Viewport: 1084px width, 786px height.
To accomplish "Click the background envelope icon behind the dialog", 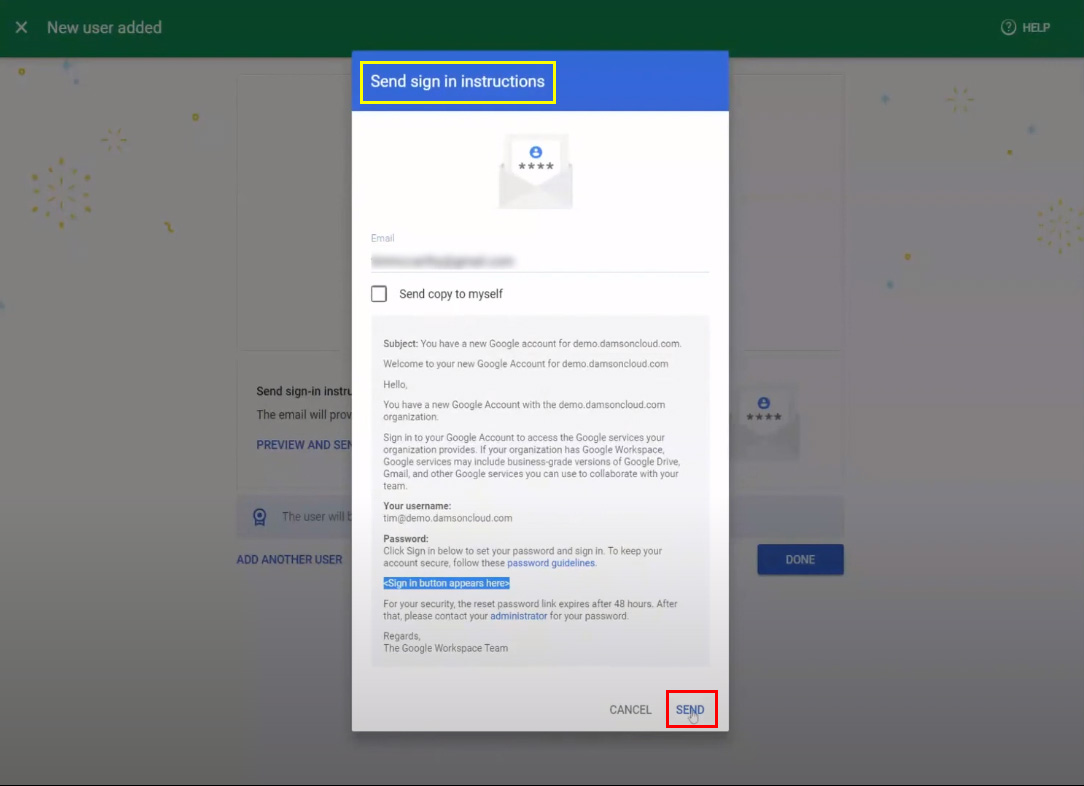I will tap(763, 420).
